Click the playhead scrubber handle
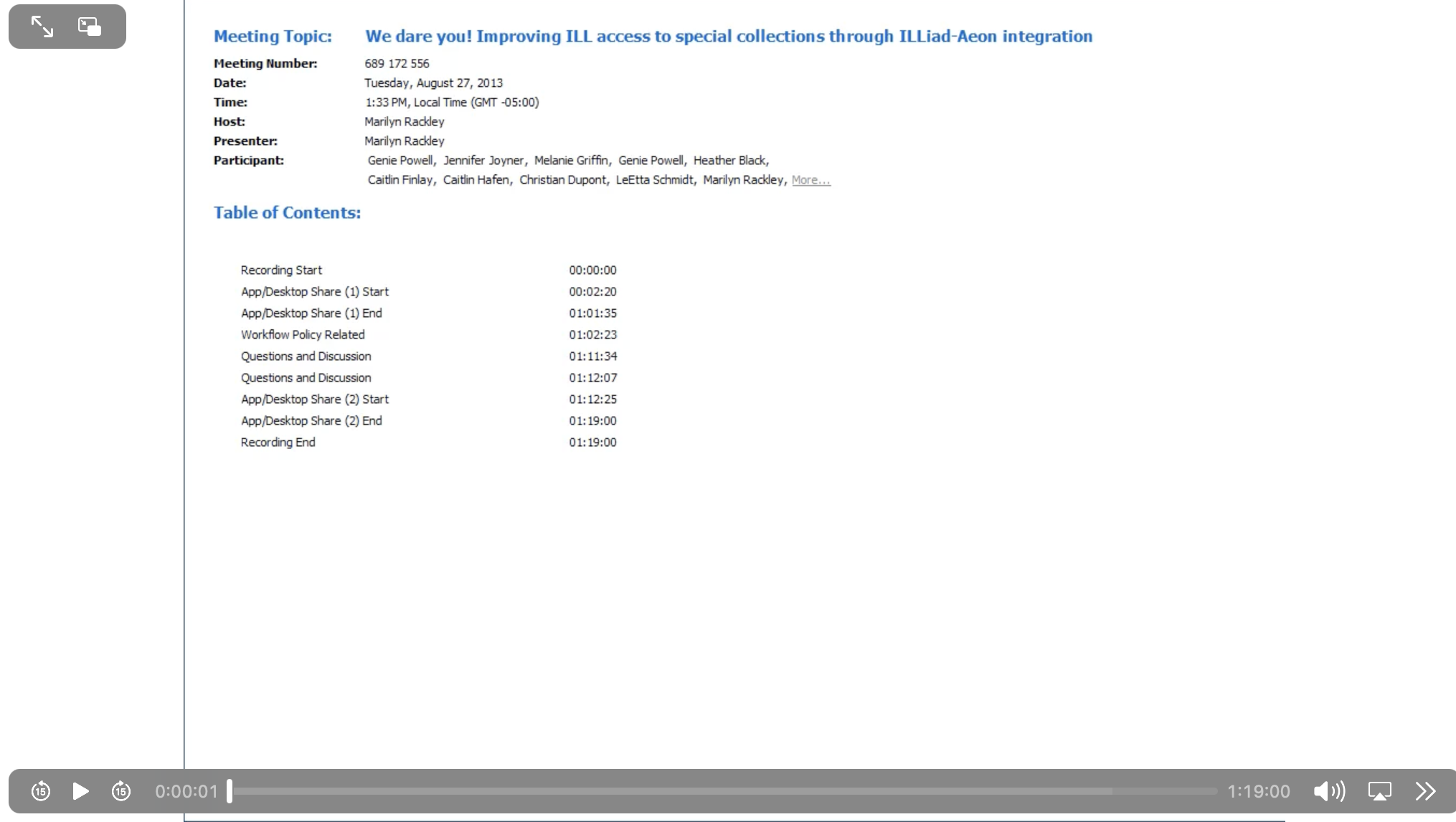1456x822 pixels. pyautogui.click(x=230, y=791)
